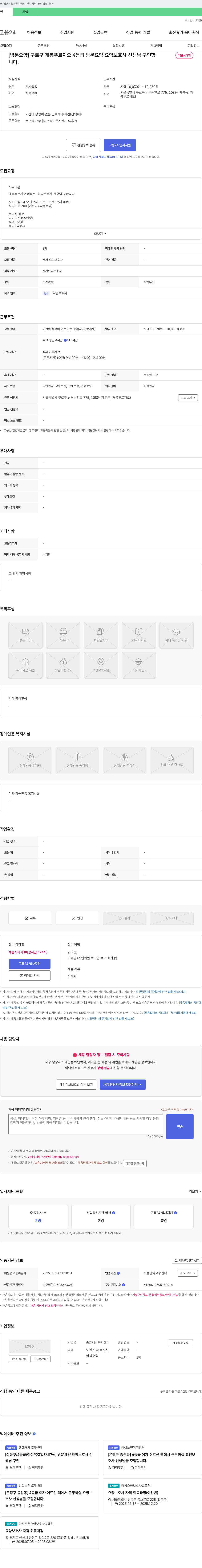Click 개인정보보호법 상세 보기 button
202x1568 pixels.
76,1085
